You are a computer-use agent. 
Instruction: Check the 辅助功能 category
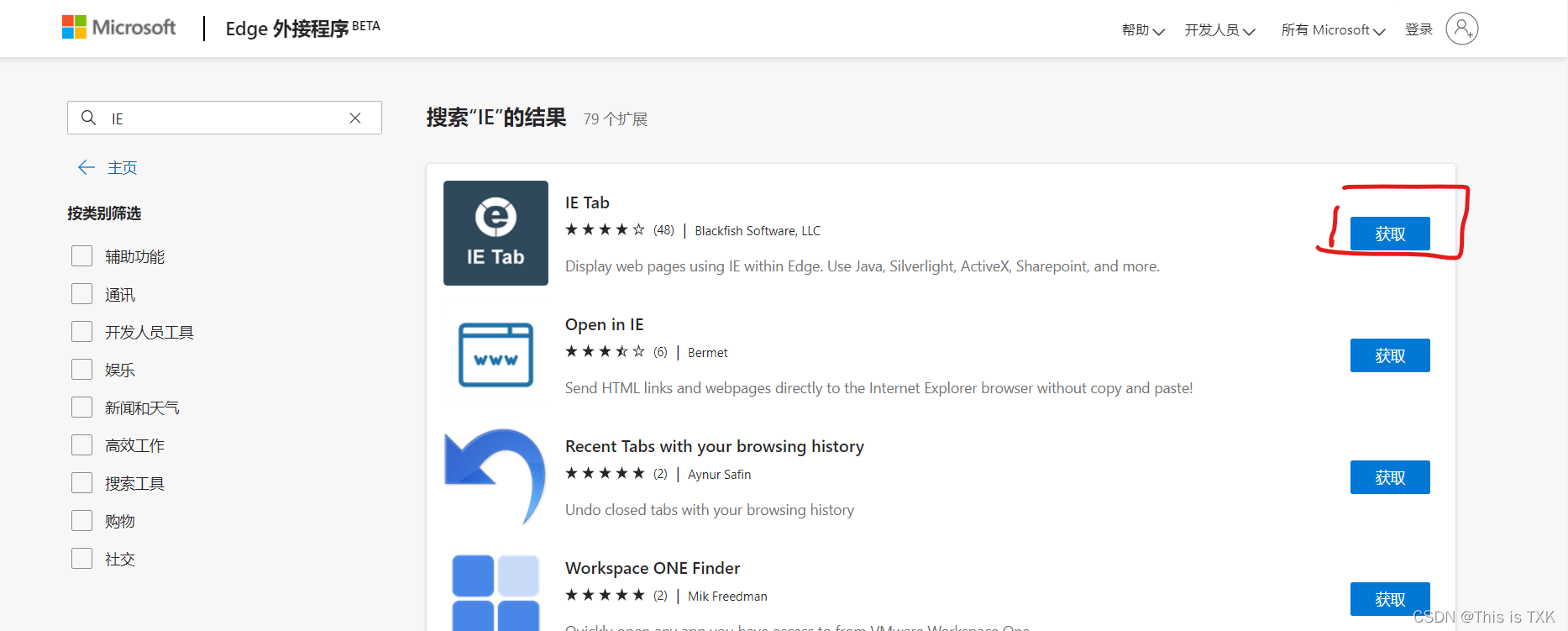pyautogui.click(x=81, y=255)
